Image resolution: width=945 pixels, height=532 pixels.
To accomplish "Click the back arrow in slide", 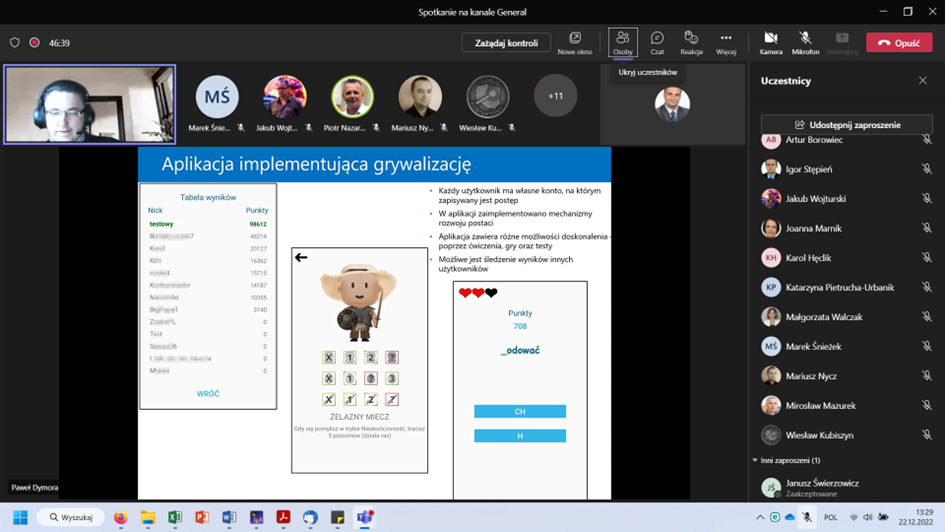I will click(301, 258).
